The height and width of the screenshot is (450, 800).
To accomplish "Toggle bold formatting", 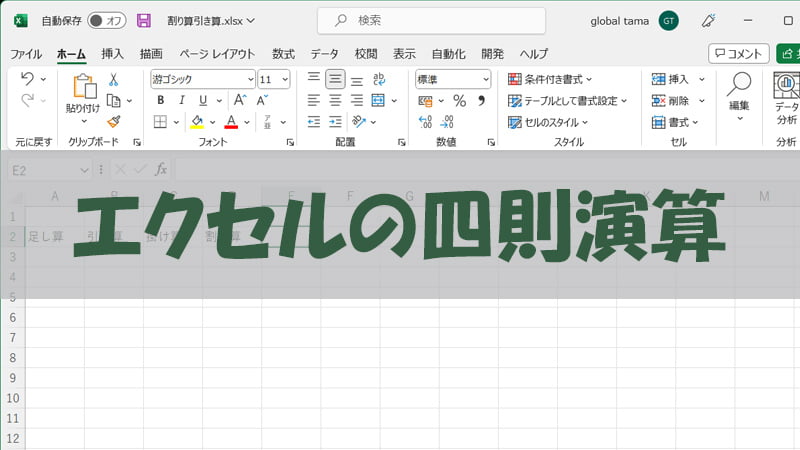I will coord(160,100).
